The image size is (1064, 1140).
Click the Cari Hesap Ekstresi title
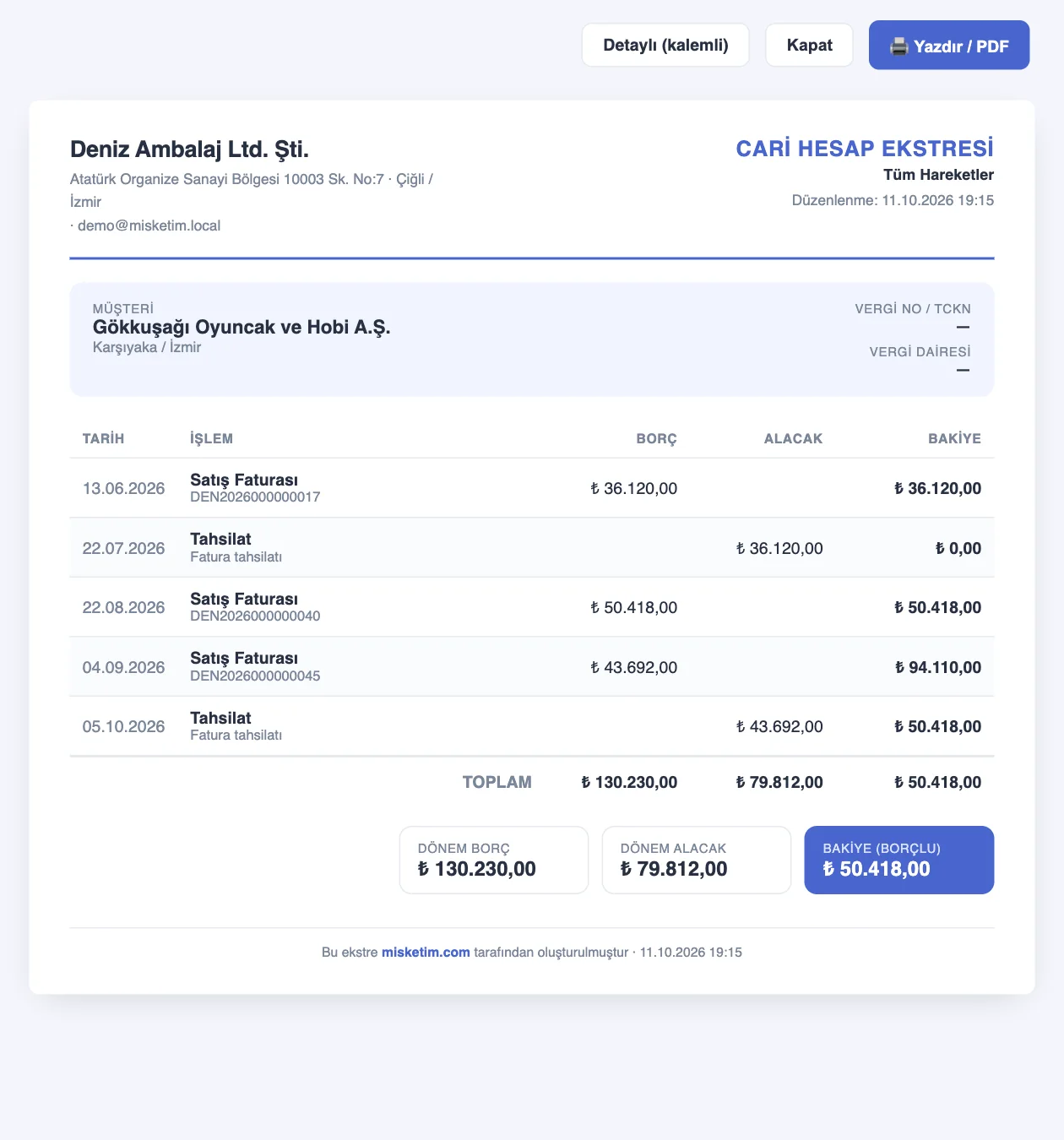865,149
